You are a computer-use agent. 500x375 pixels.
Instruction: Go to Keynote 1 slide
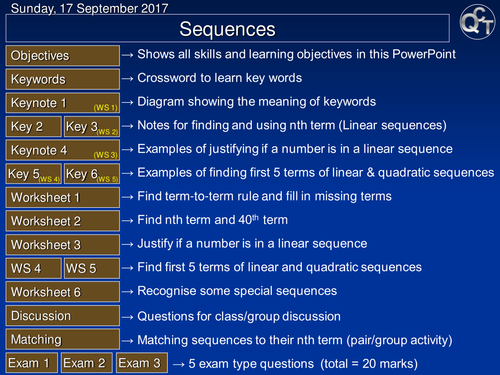[63, 103]
